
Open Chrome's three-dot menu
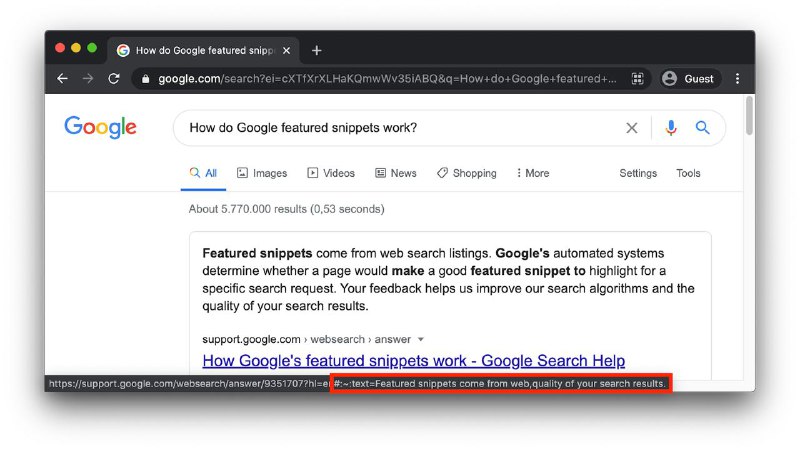point(737,79)
